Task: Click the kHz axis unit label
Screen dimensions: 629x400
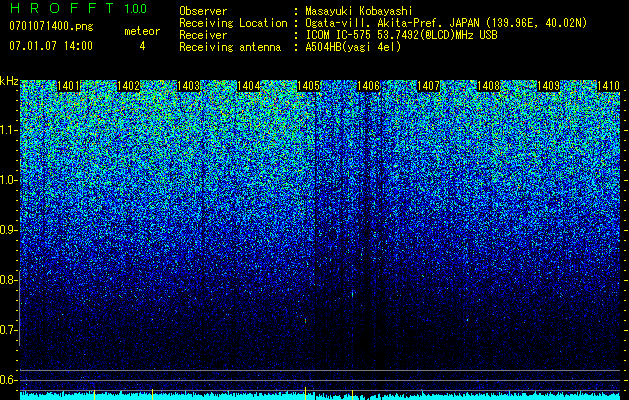Action: tap(9, 81)
